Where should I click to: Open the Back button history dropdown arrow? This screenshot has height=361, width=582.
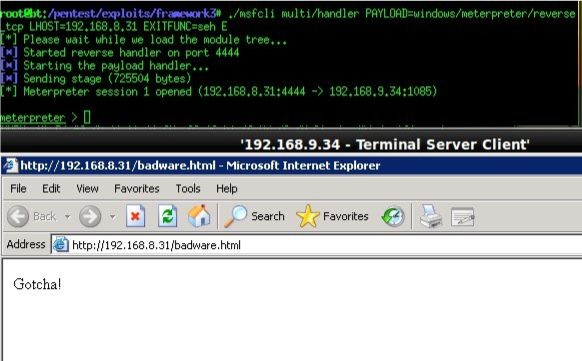(68, 216)
